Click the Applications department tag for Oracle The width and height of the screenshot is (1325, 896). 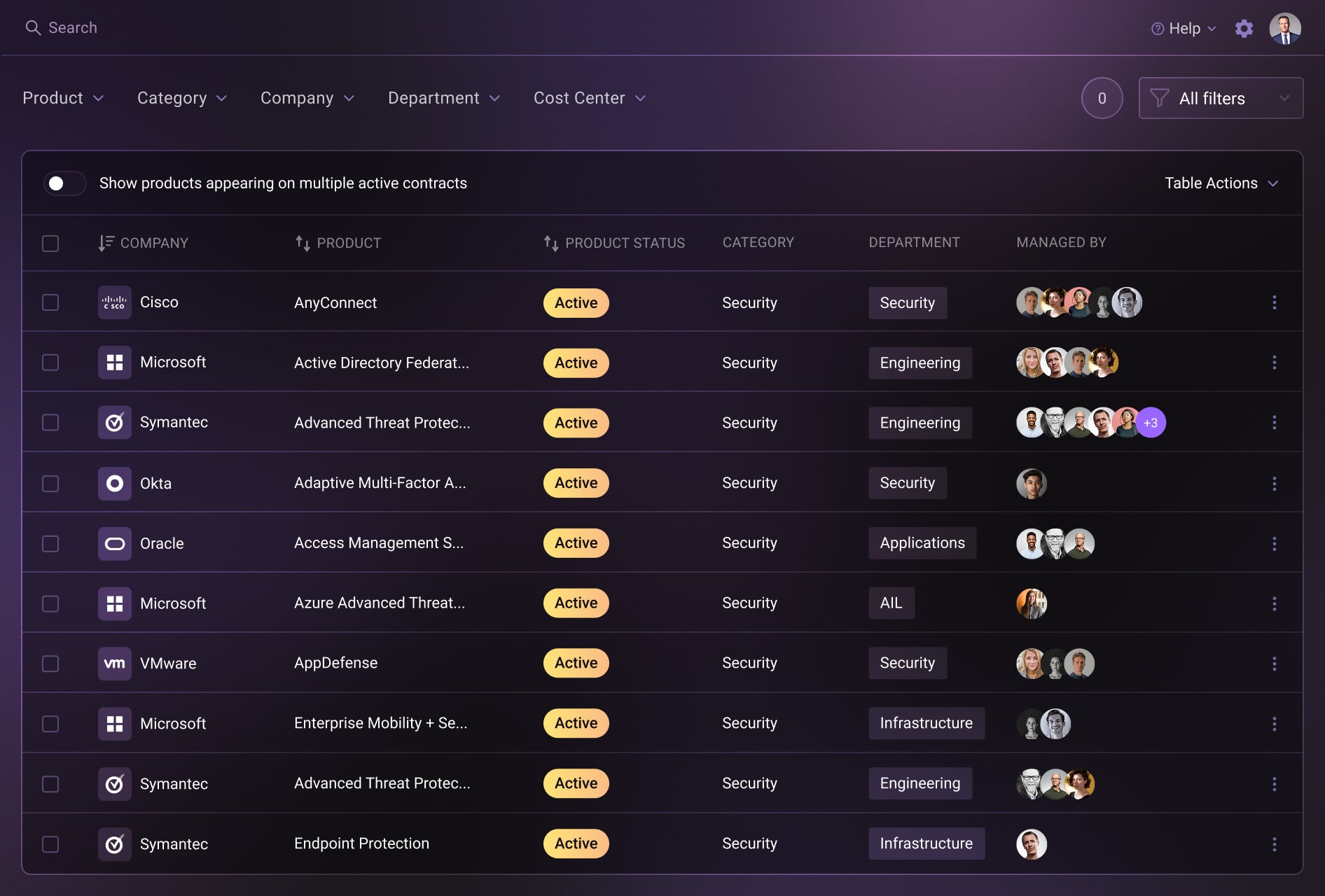[x=922, y=543]
